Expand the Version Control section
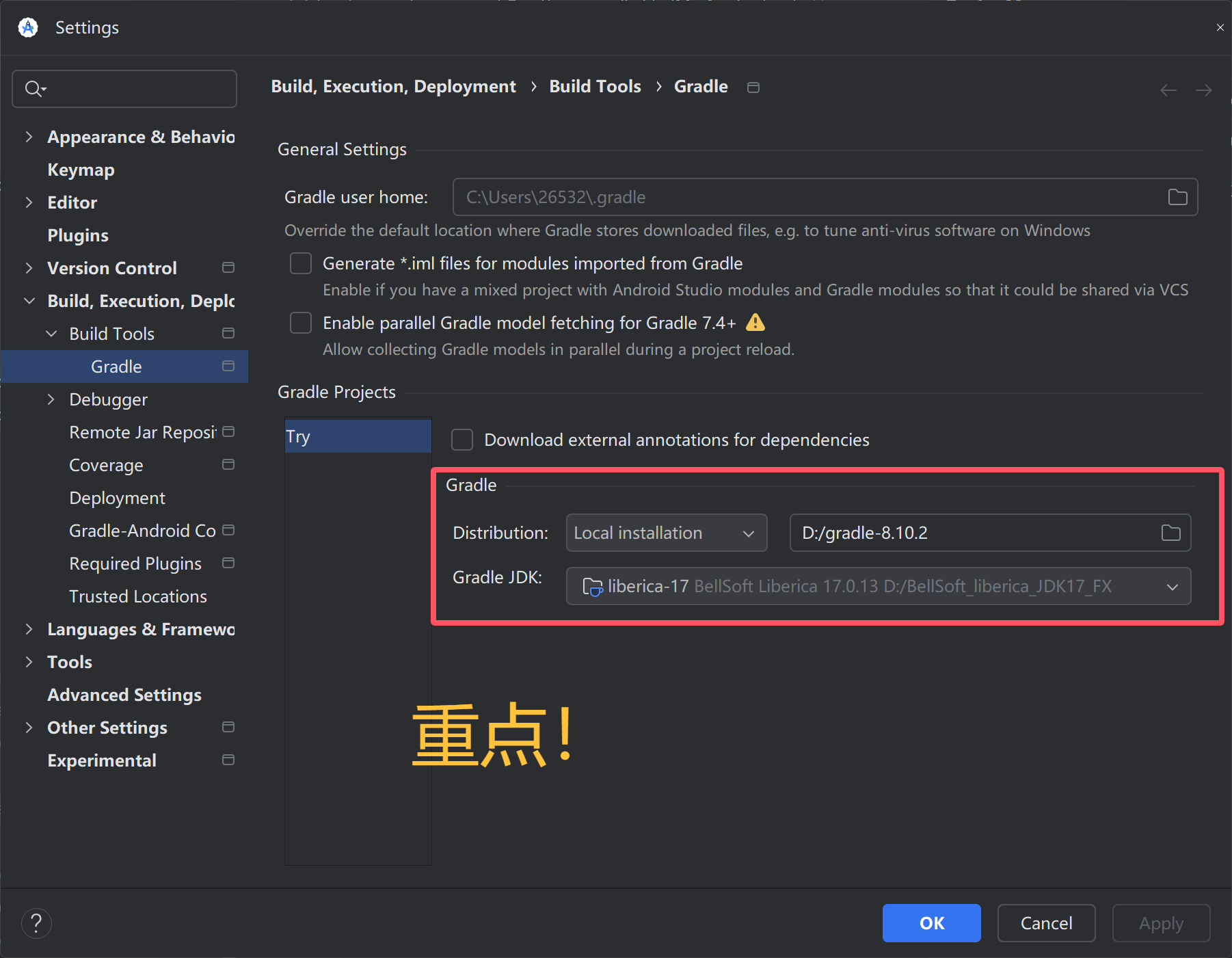The height and width of the screenshot is (958, 1232). point(29,268)
